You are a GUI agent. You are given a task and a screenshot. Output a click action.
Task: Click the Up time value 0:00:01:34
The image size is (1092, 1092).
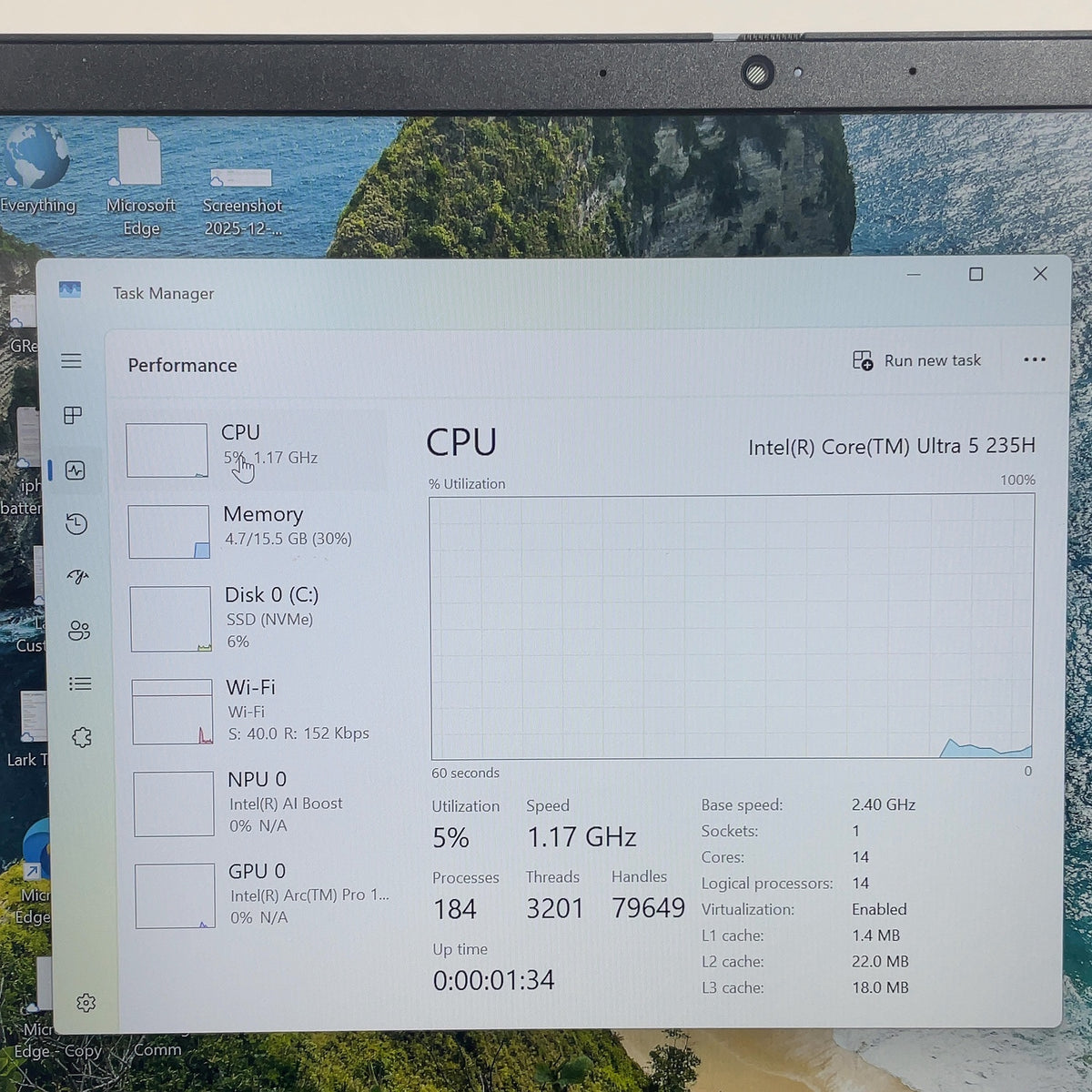[x=493, y=980]
